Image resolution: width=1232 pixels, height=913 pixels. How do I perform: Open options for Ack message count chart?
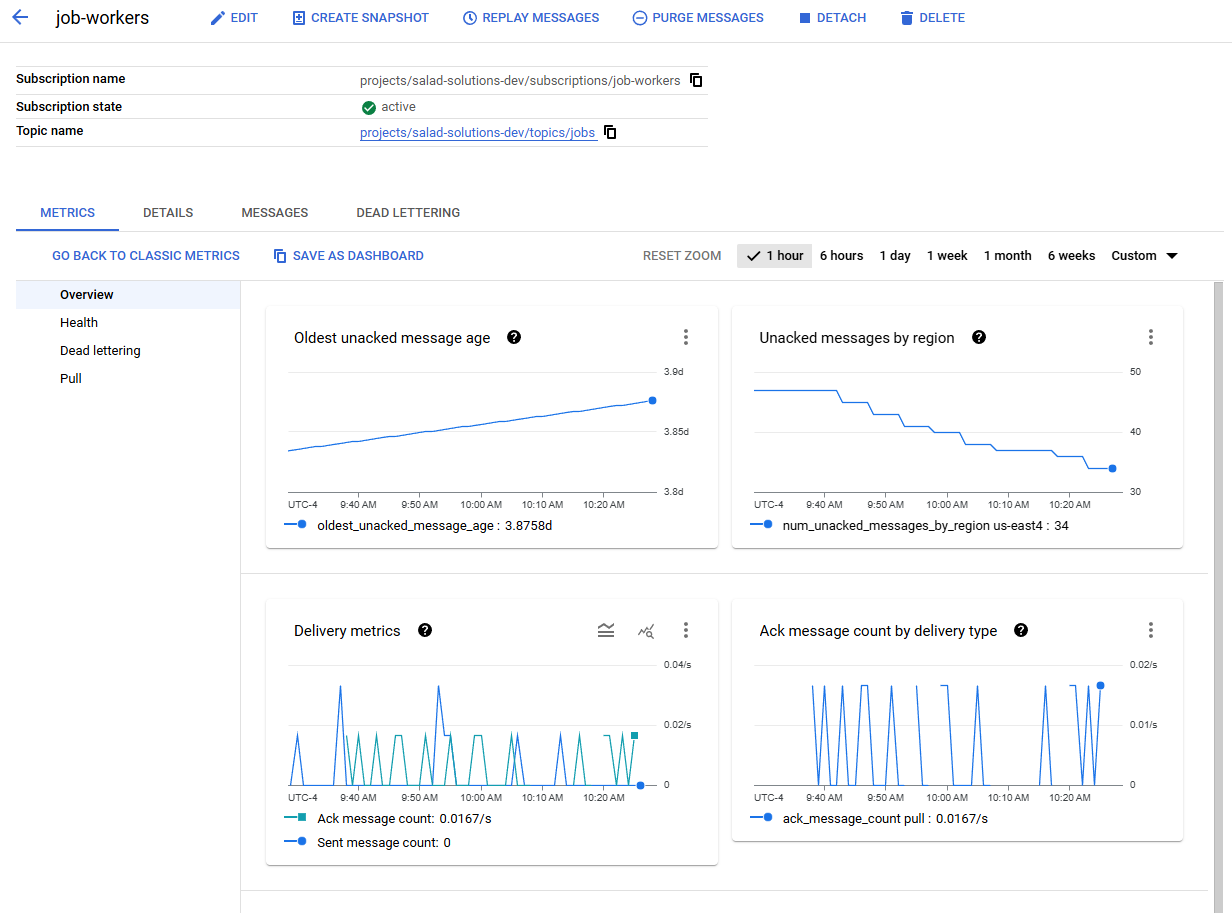click(x=1151, y=630)
